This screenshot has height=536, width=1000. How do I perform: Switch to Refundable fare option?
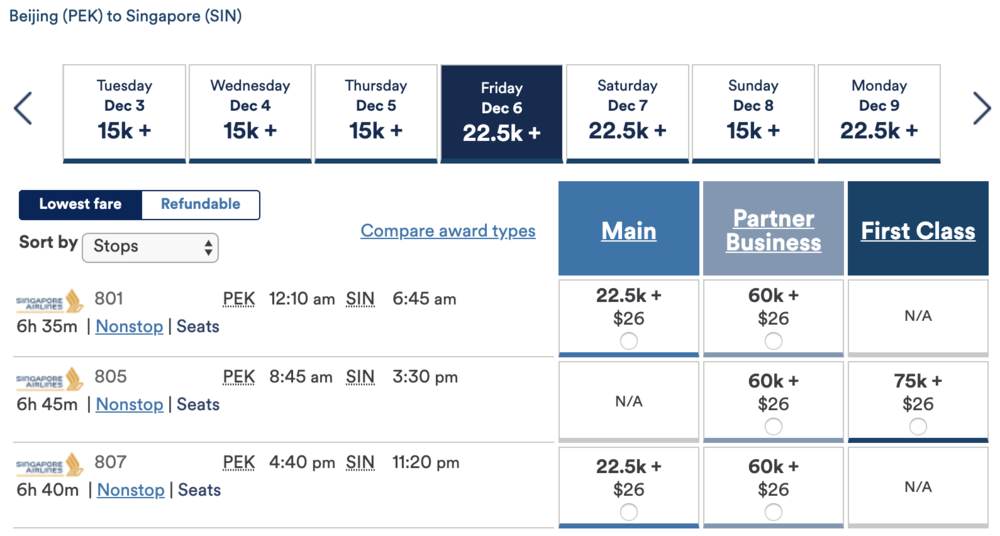[200, 204]
